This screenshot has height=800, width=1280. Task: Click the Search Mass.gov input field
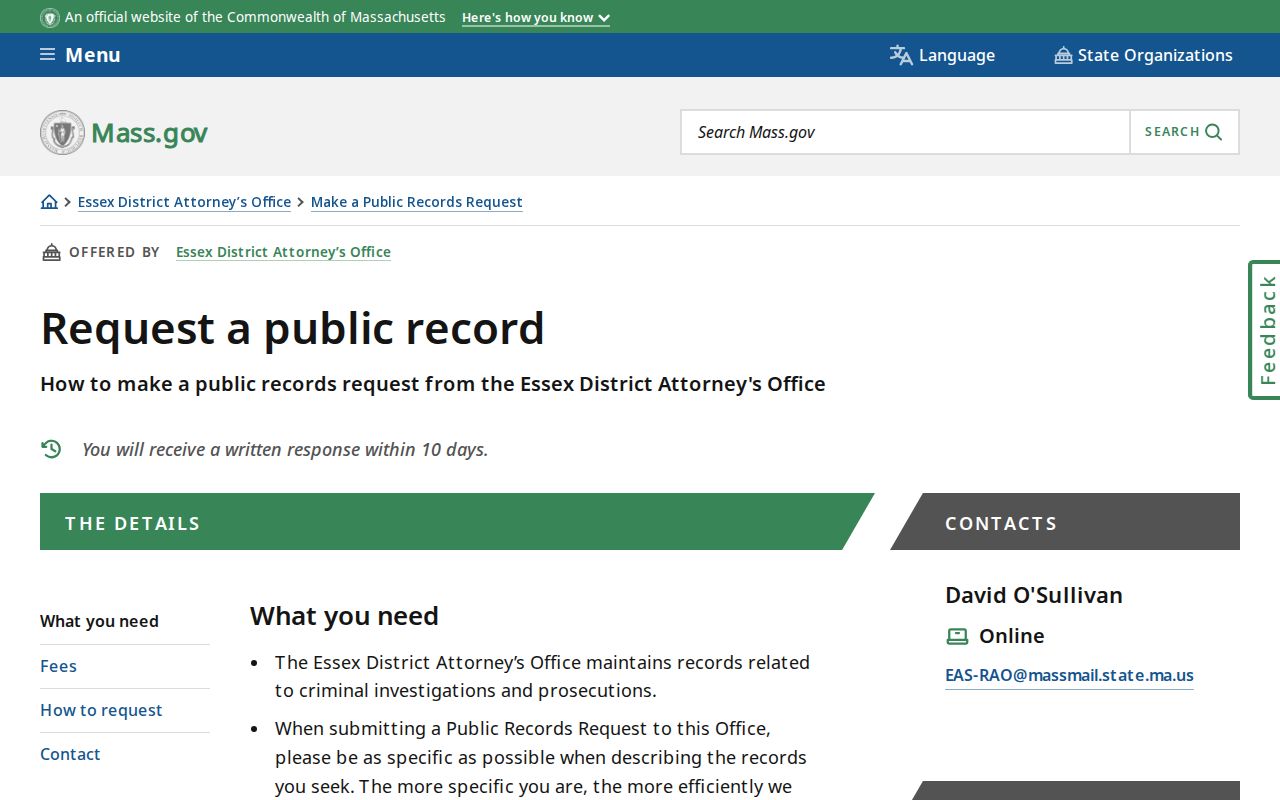click(905, 132)
